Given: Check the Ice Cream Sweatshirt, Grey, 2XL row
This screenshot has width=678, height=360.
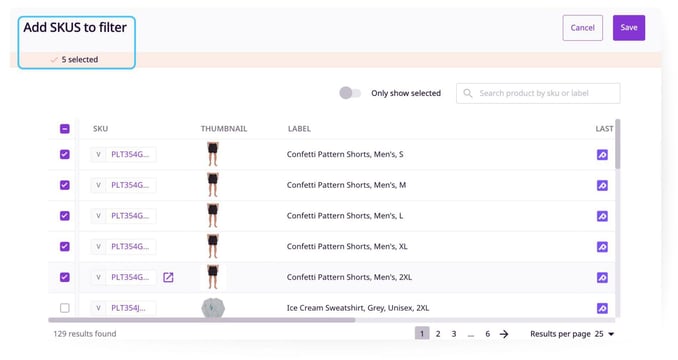Looking at the screenshot, I should [x=65, y=308].
